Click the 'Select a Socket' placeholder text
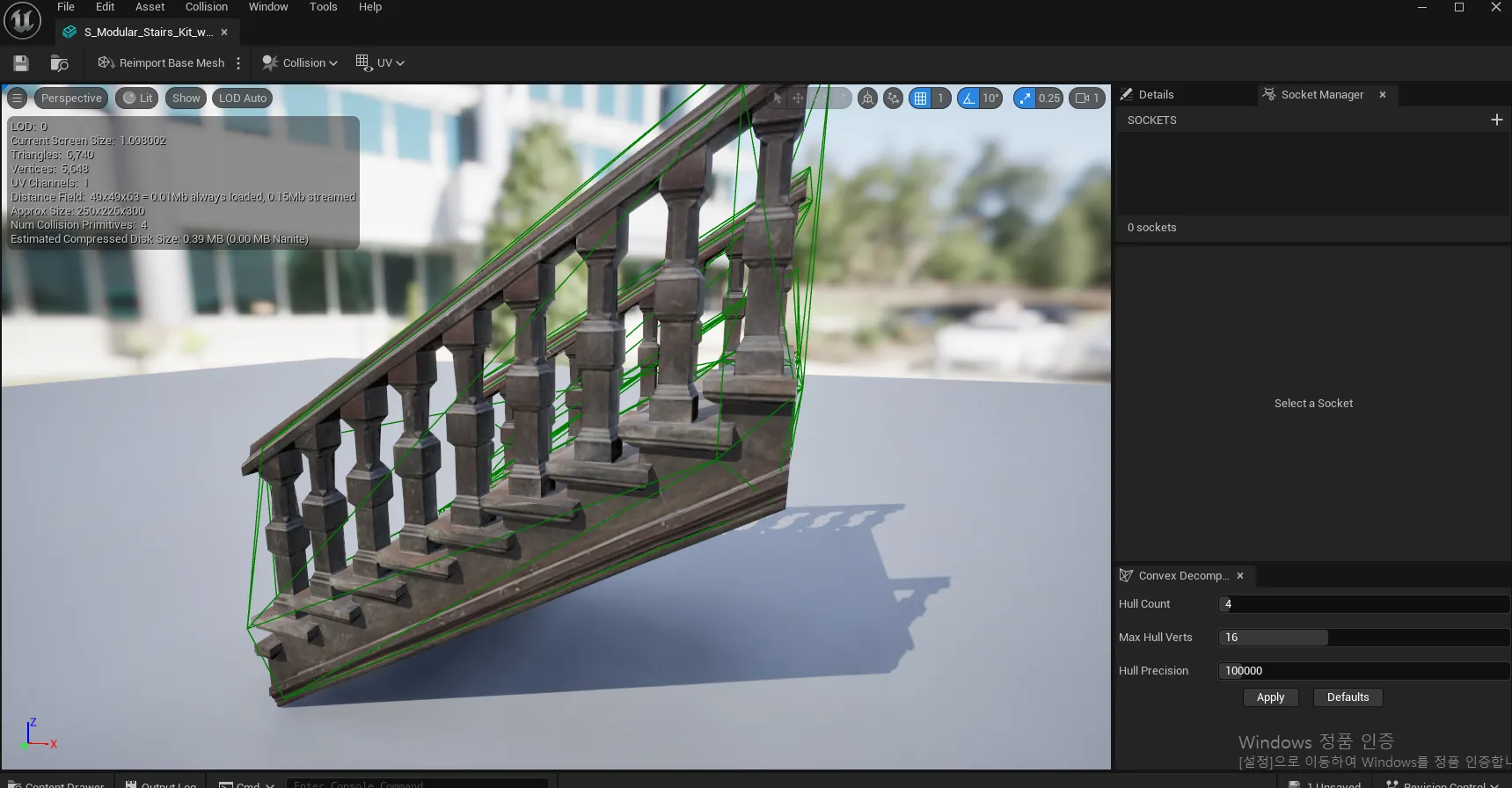Viewport: 1512px width, 788px height. [1313, 404]
